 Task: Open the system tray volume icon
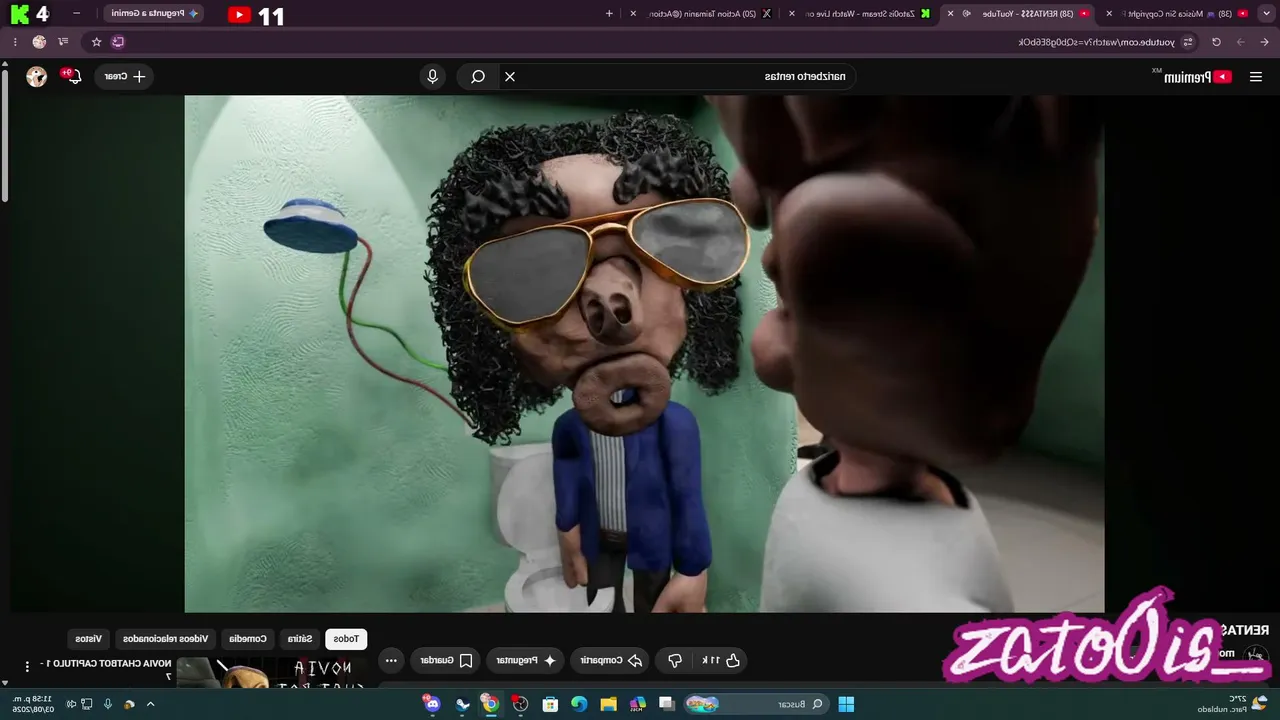coord(71,704)
